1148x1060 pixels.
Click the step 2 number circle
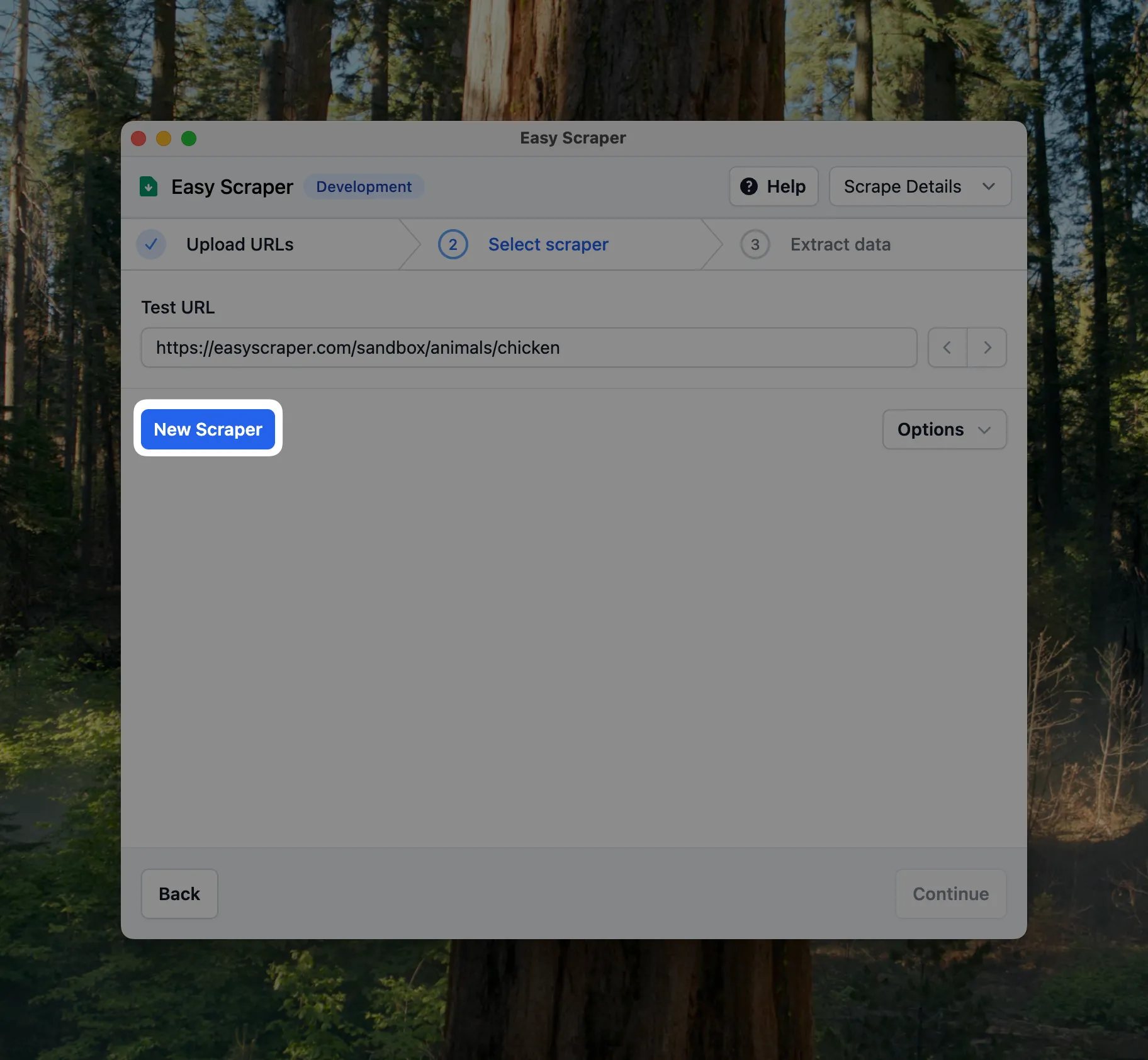453,244
